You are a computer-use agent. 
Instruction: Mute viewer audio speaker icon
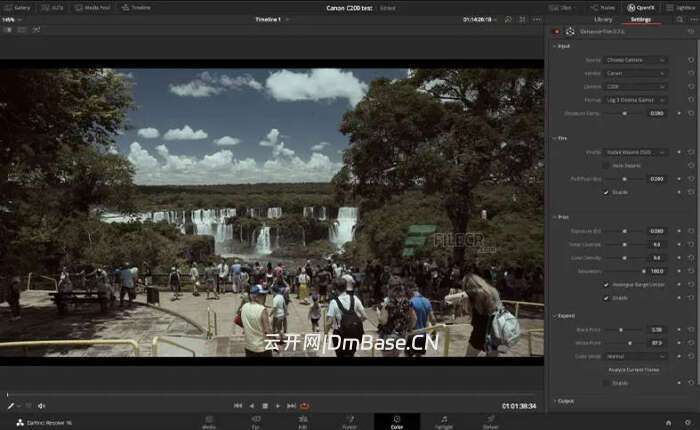point(42,406)
